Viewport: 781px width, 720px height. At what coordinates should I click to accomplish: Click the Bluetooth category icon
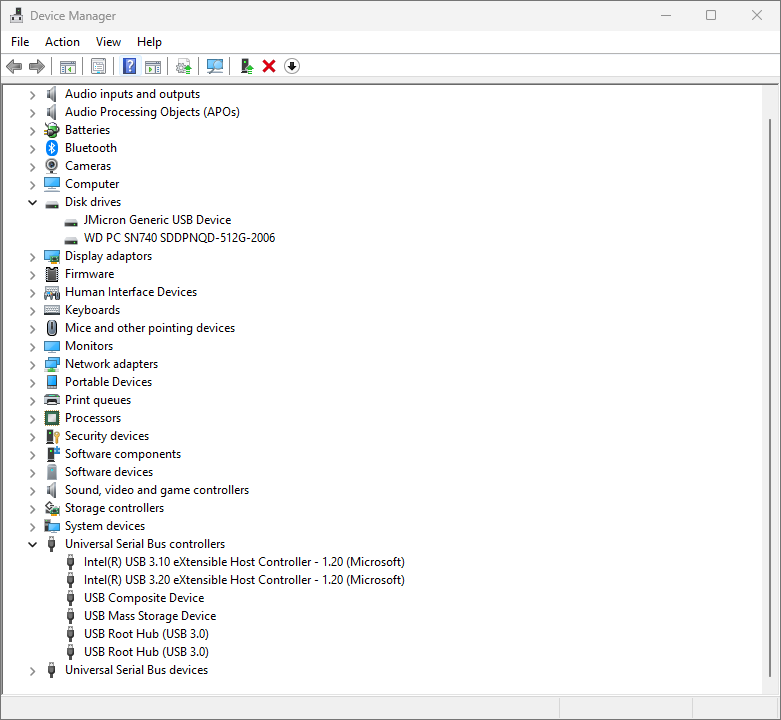pos(52,148)
